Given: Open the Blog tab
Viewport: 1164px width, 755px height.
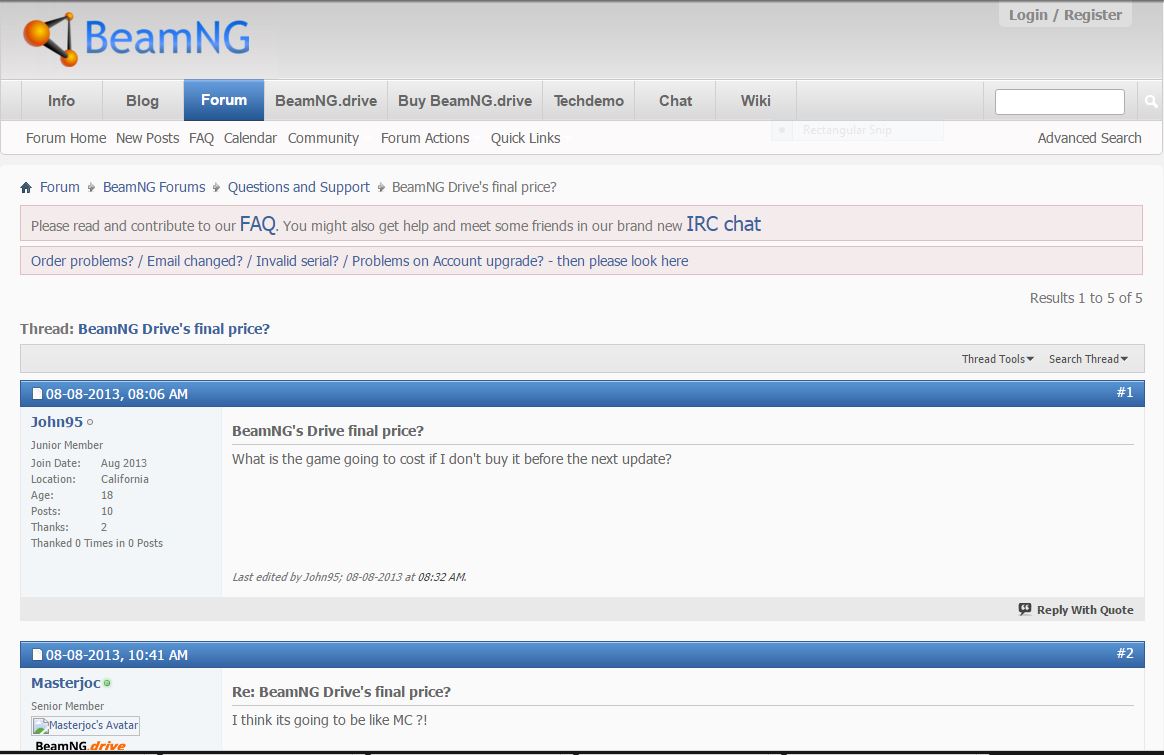Looking at the screenshot, I should (x=143, y=100).
